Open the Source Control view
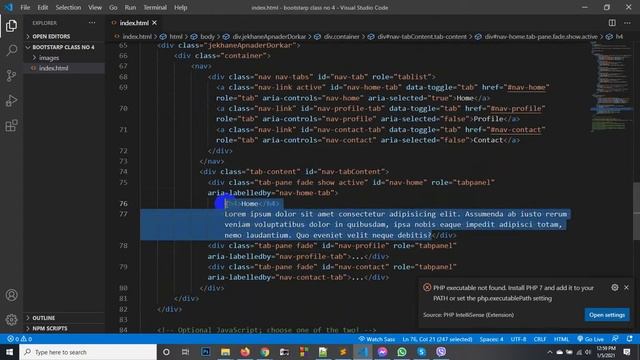 click(x=11, y=76)
